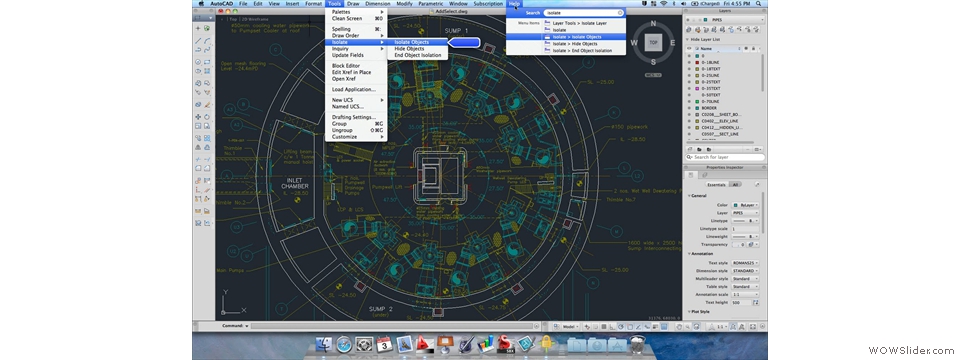
Task: Open the Modify menu in the menu bar
Action: (x=404, y=3)
